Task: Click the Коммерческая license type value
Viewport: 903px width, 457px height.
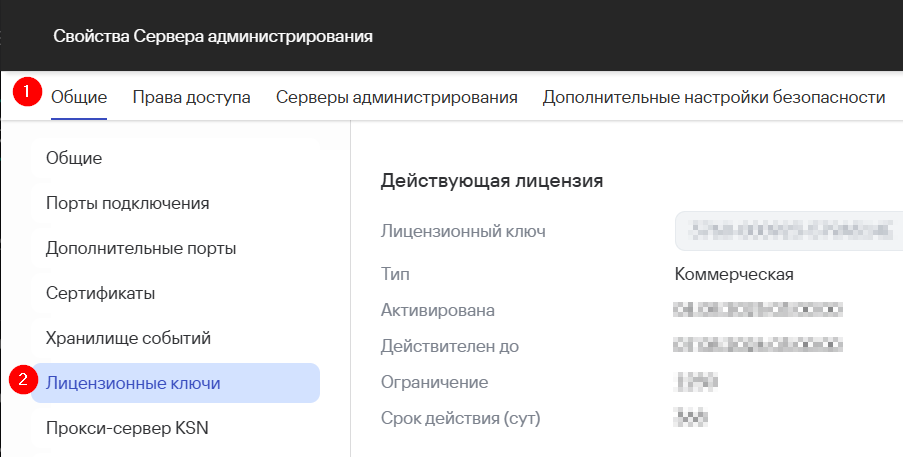Action: click(x=734, y=274)
